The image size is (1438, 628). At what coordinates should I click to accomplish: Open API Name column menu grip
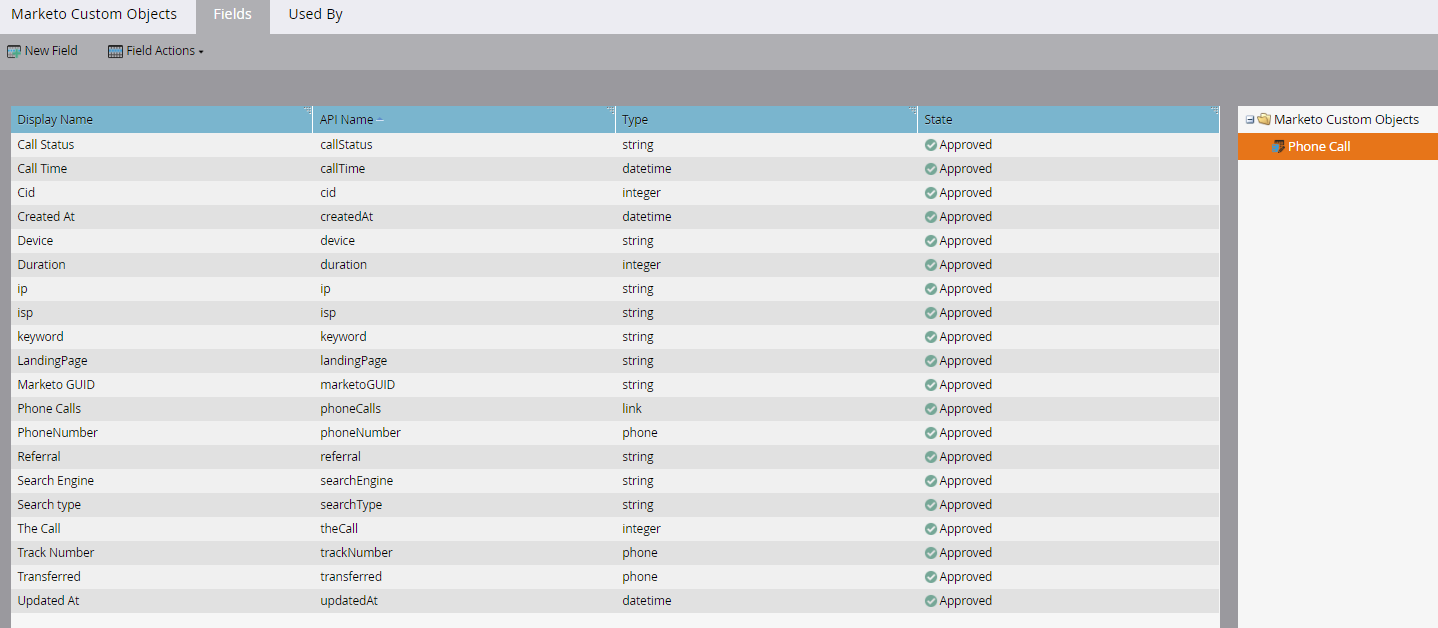point(610,110)
